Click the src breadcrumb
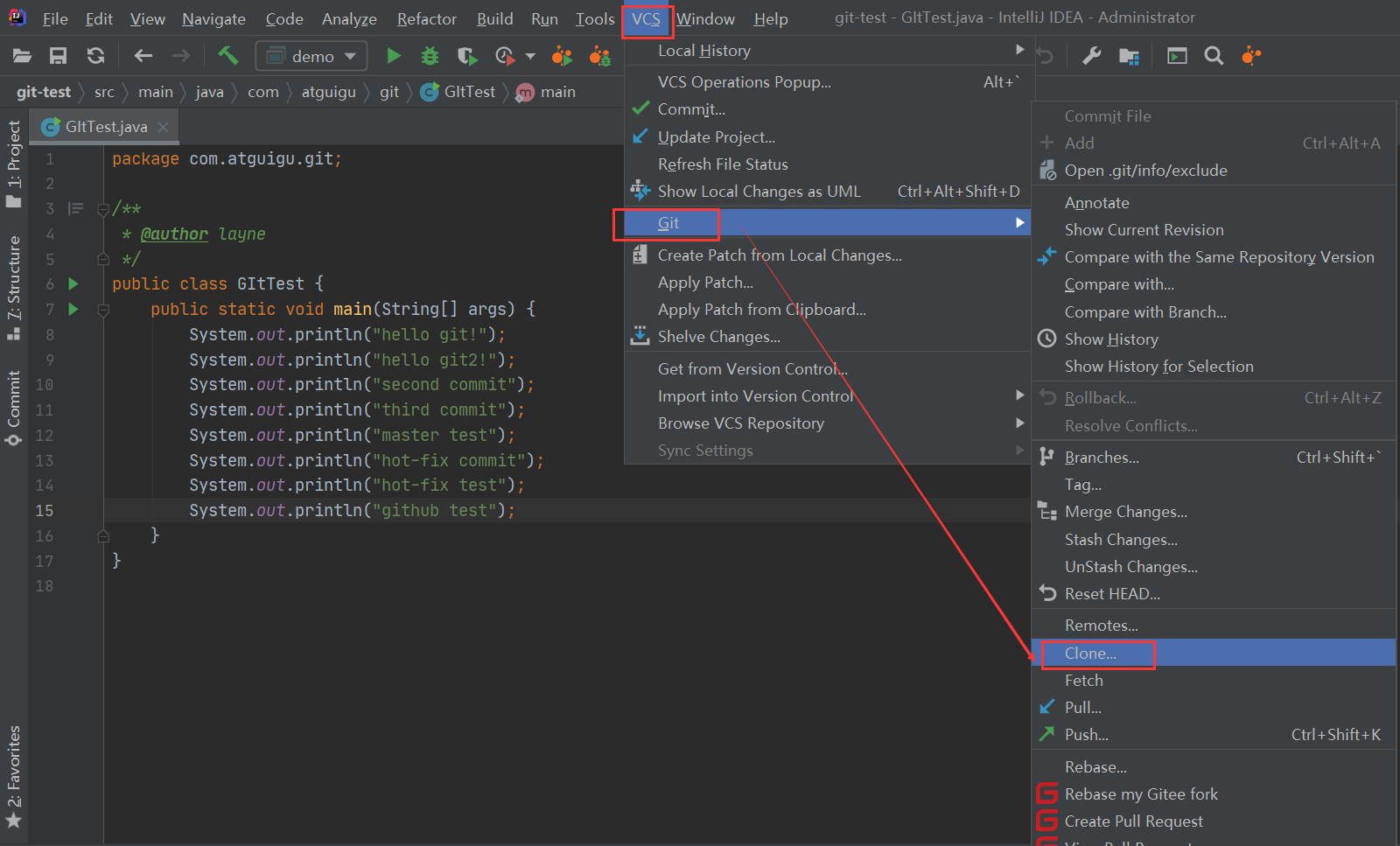Image resolution: width=1400 pixels, height=846 pixels. point(104,92)
